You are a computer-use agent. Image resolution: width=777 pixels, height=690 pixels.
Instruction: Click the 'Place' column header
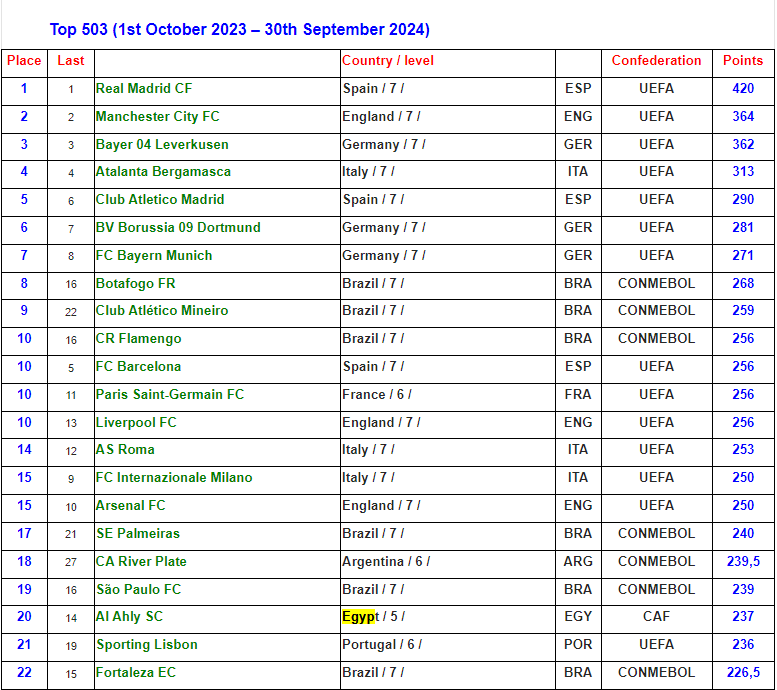(x=24, y=61)
